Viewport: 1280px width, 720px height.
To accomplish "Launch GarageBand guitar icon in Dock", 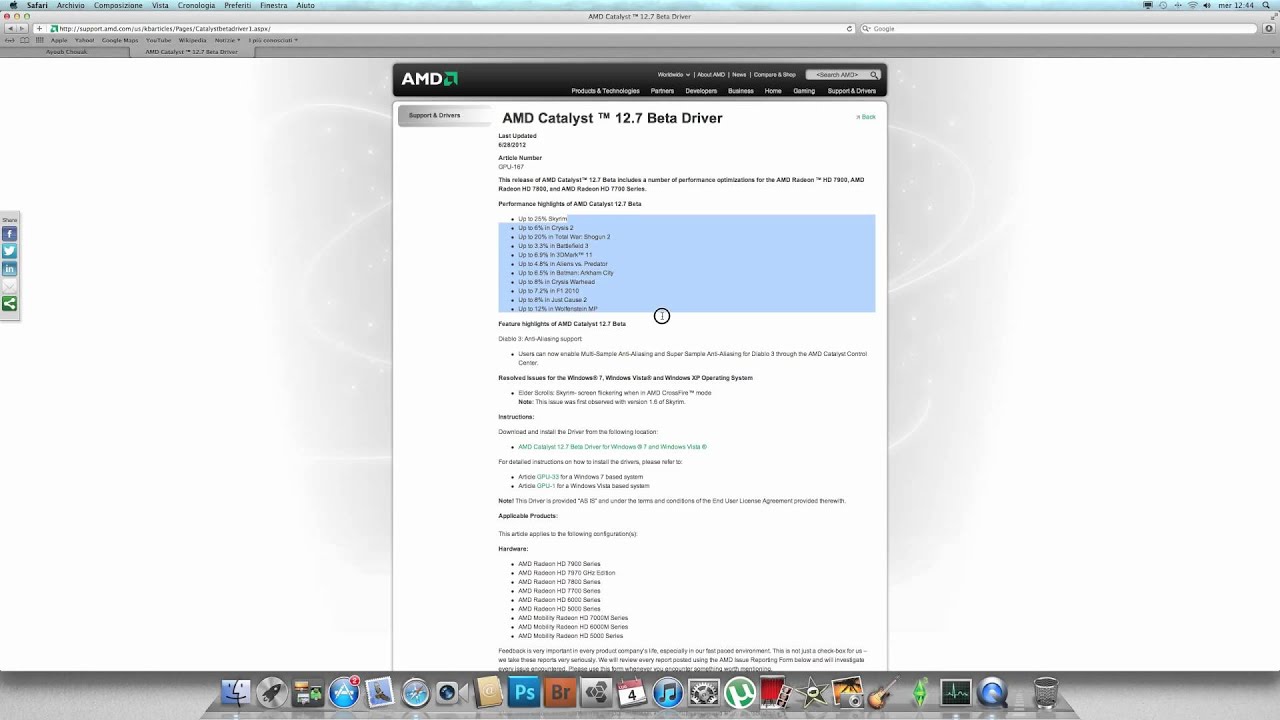I will pyautogui.click(x=884, y=692).
